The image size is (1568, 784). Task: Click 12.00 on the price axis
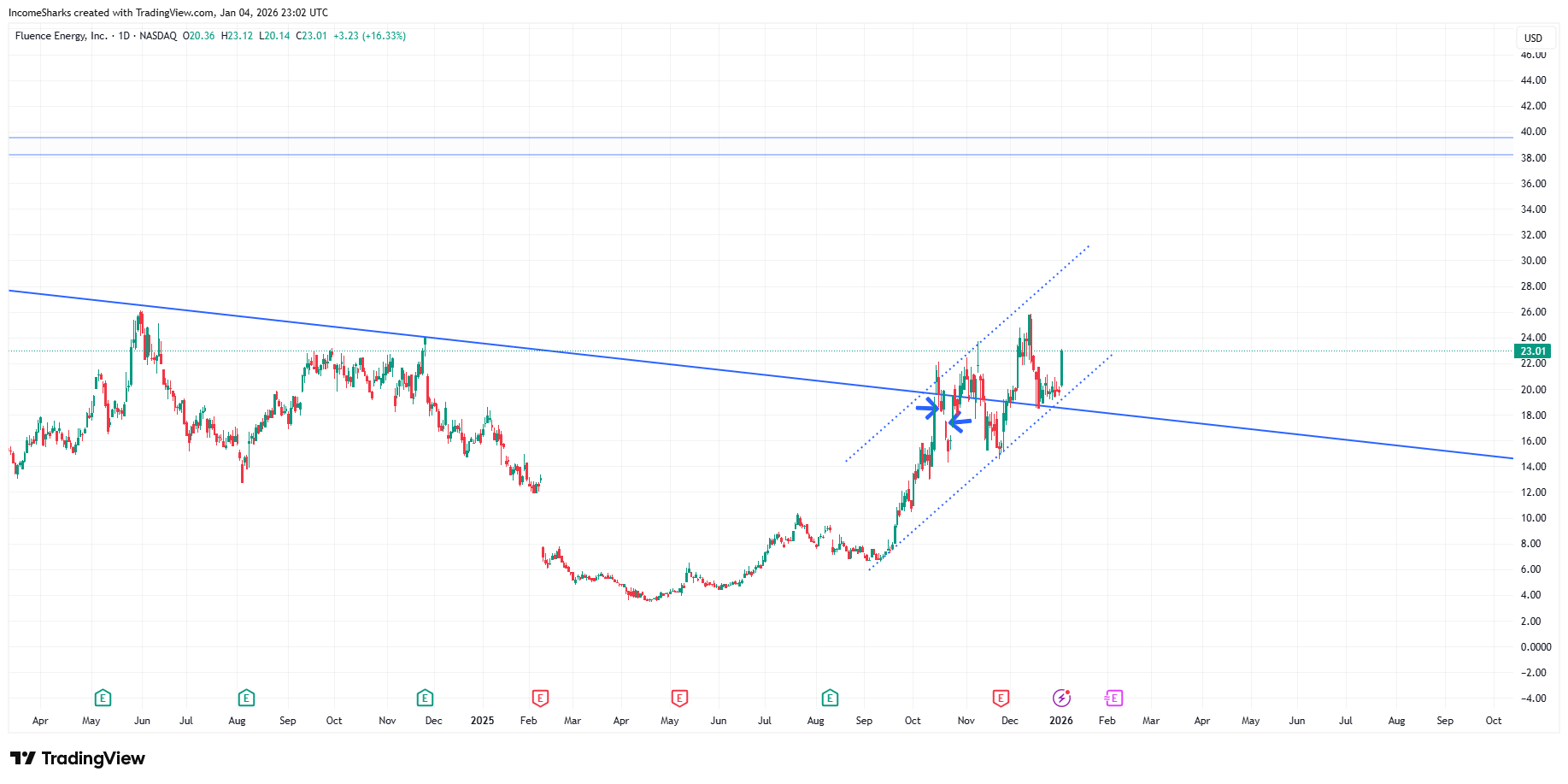(1534, 492)
